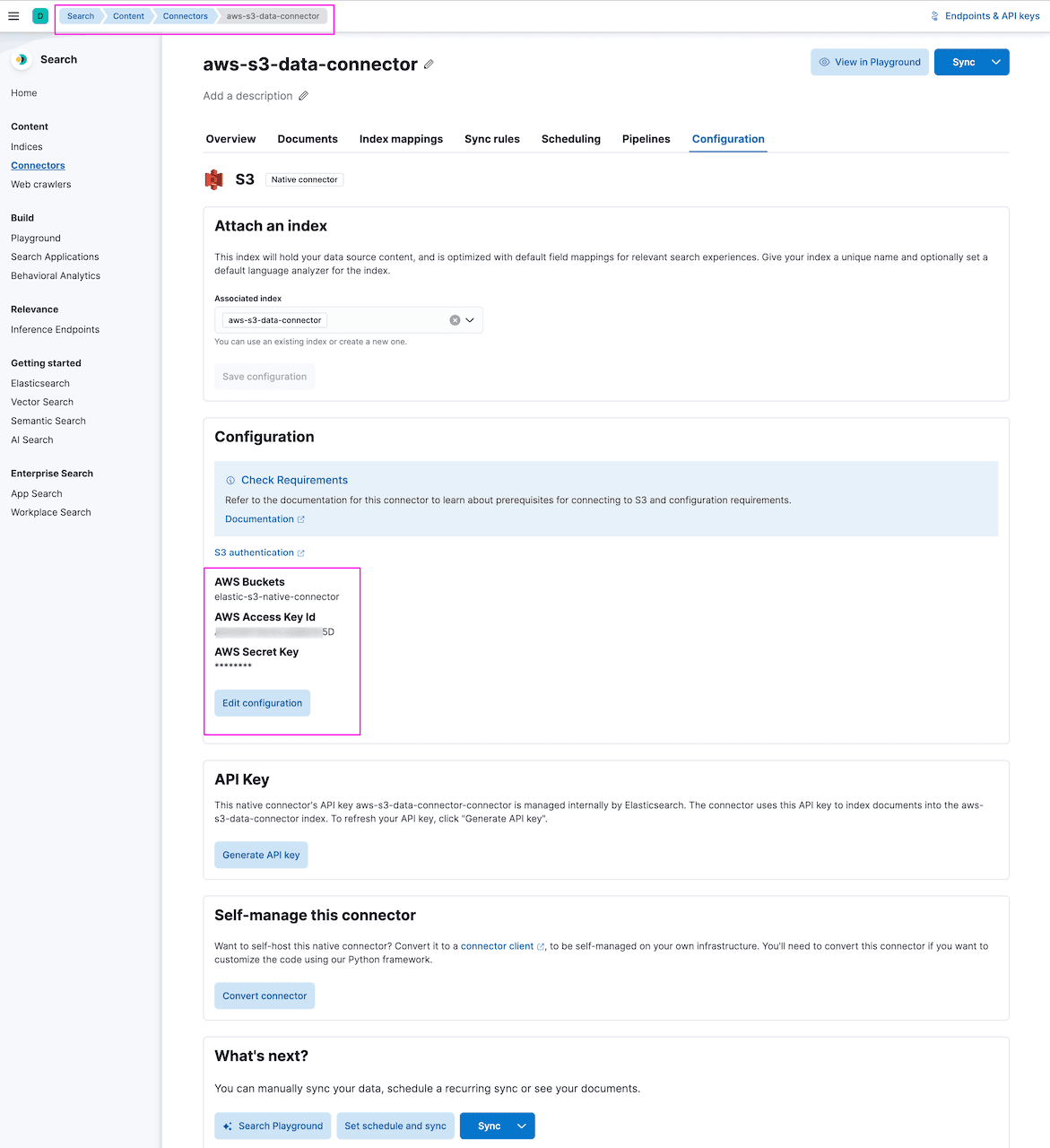Open the Sync rules tab
The image size is (1050, 1148).
[491, 139]
